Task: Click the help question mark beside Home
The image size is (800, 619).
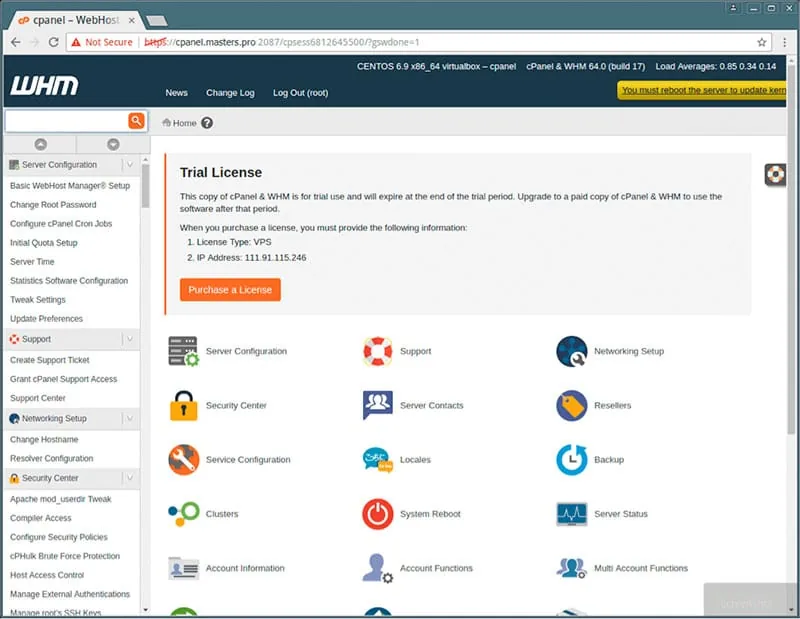Action: 207,123
